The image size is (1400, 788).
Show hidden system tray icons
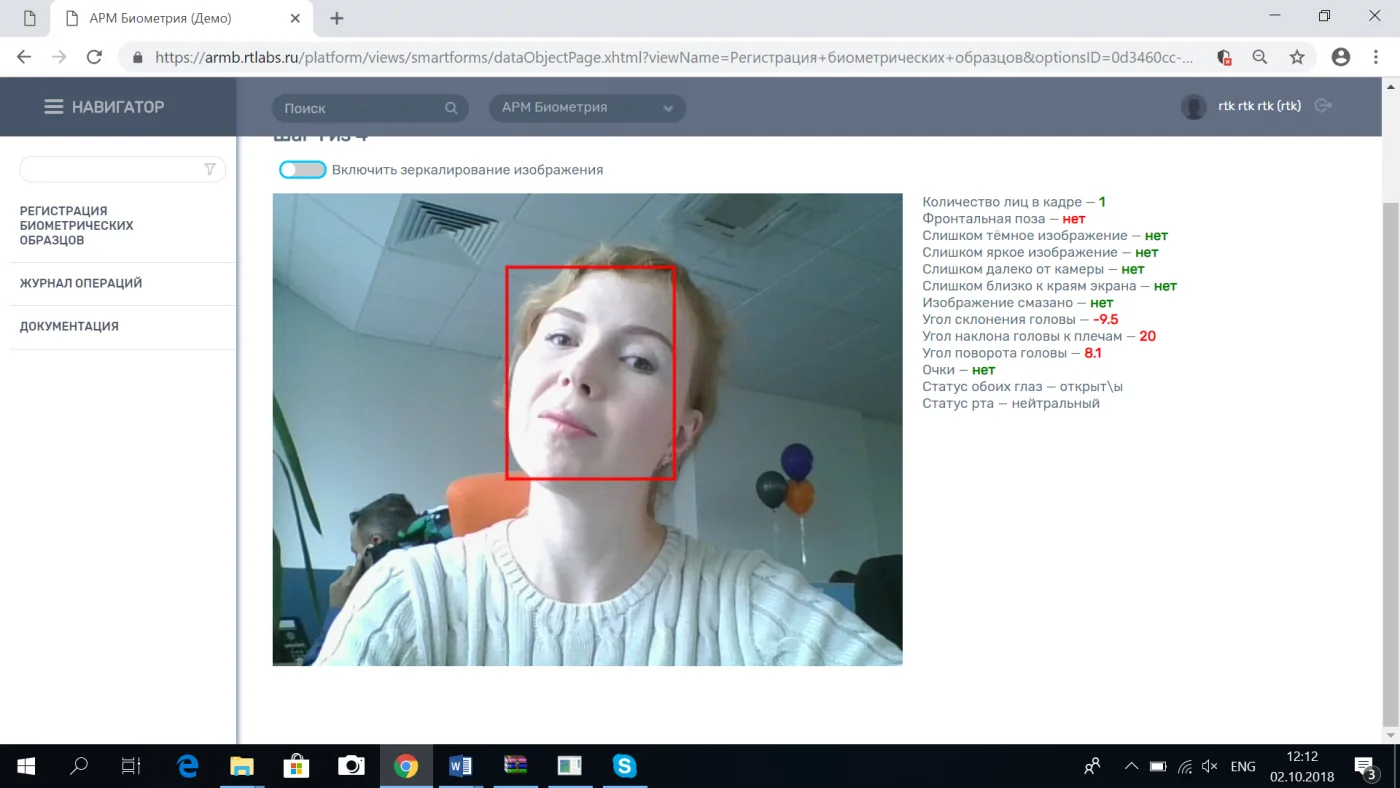1131,766
